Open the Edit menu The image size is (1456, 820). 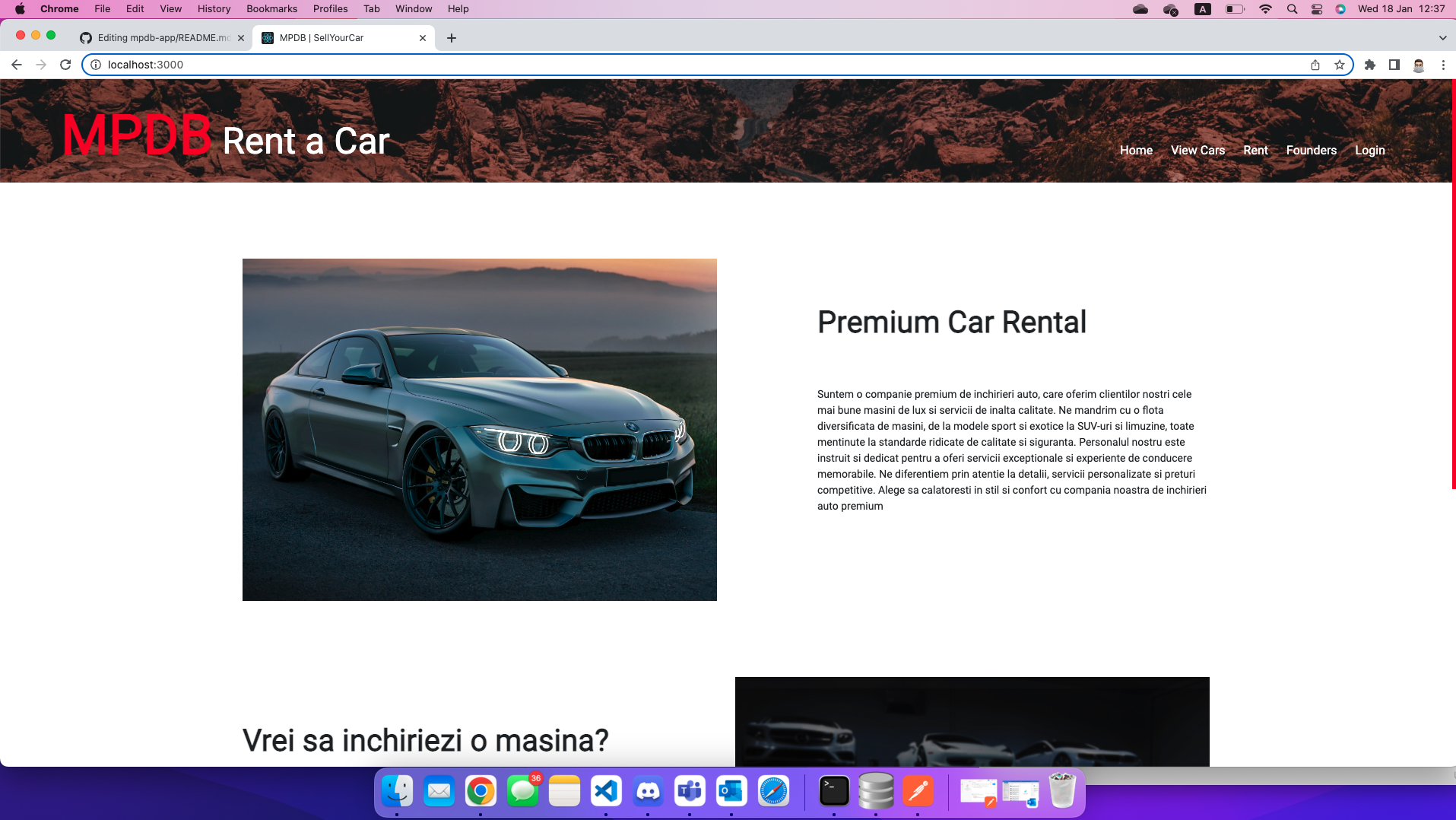(x=135, y=9)
